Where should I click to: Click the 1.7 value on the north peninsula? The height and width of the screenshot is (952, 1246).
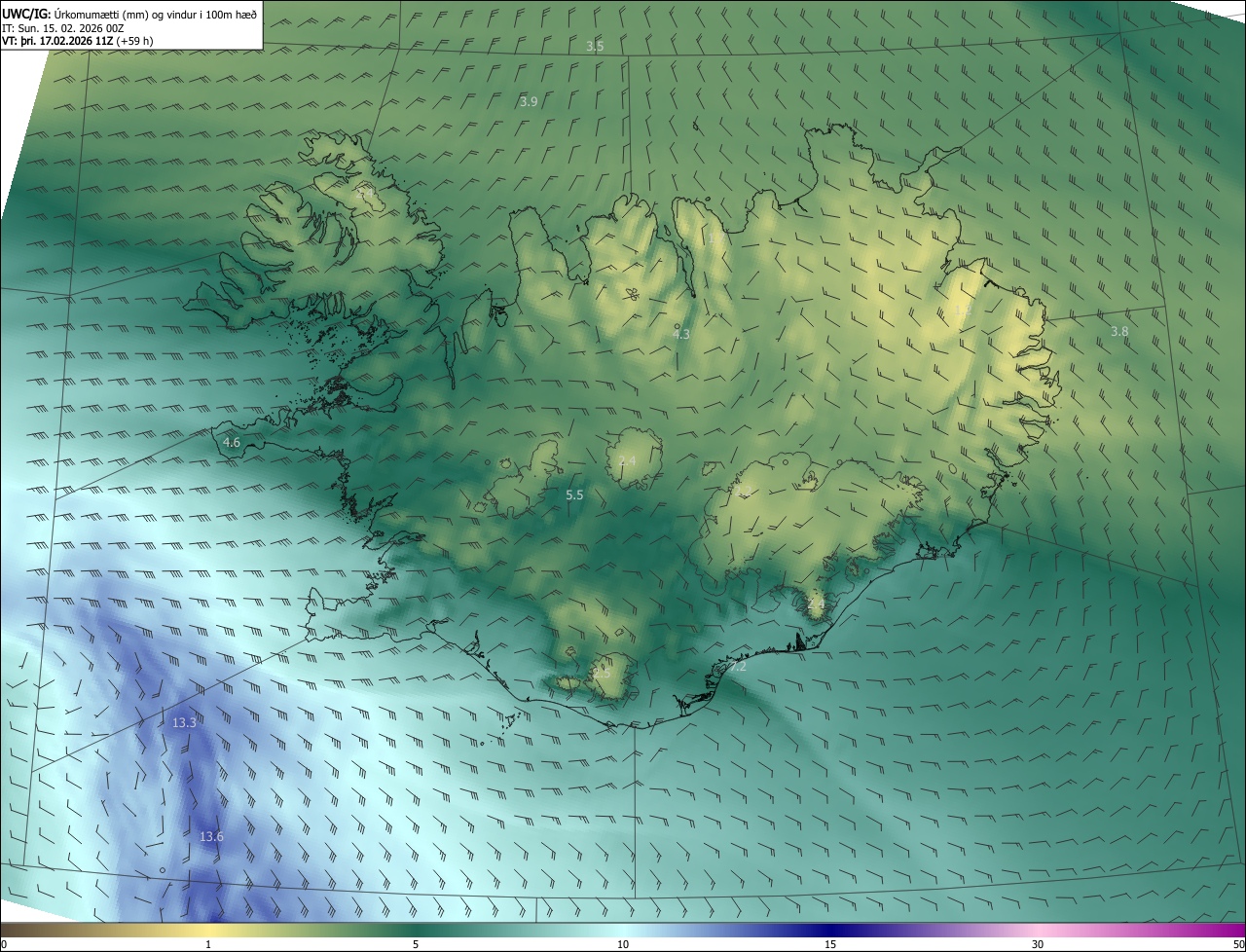tap(715, 238)
